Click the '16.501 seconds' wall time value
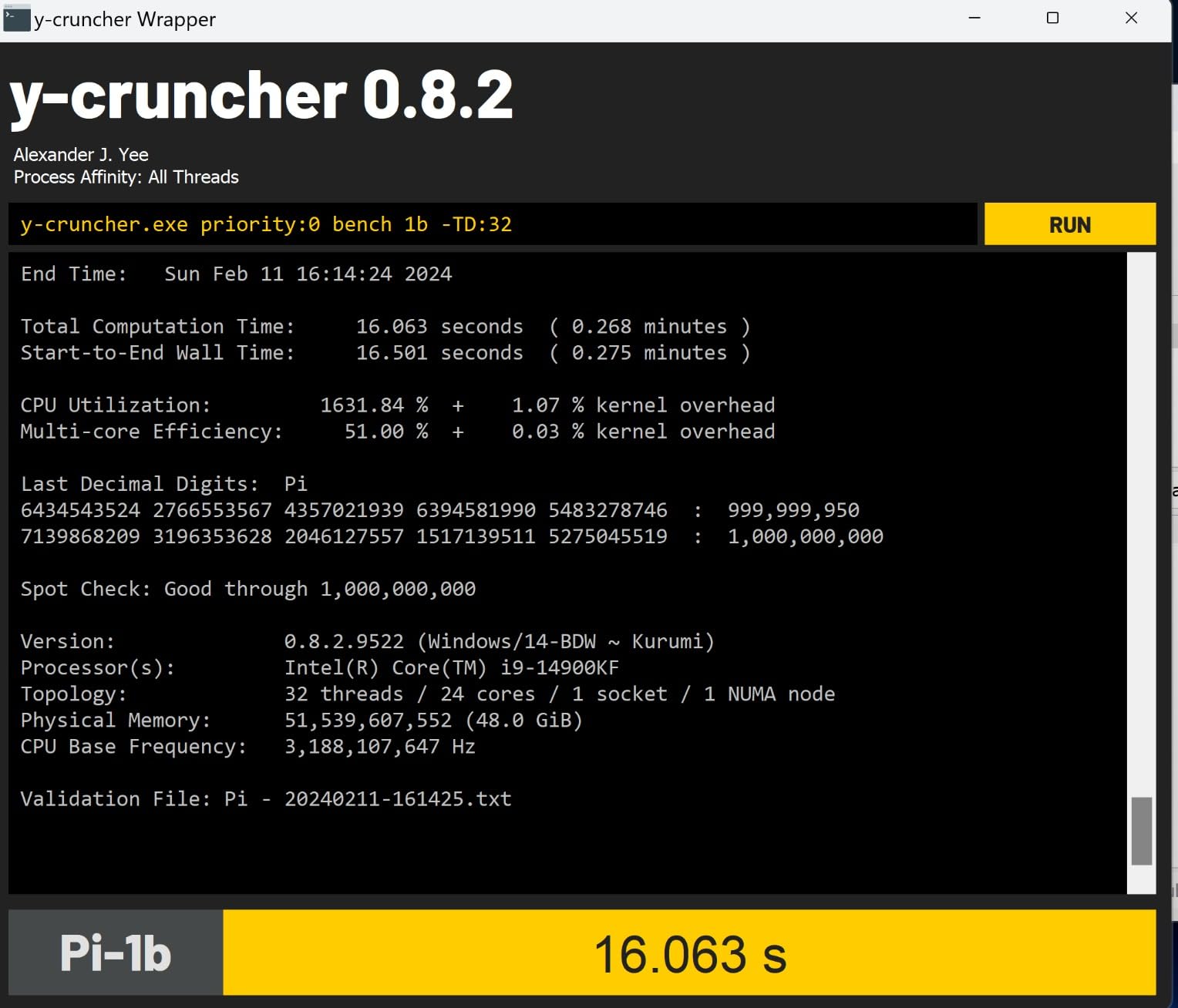This screenshot has width=1178, height=1008. pos(439,353)
